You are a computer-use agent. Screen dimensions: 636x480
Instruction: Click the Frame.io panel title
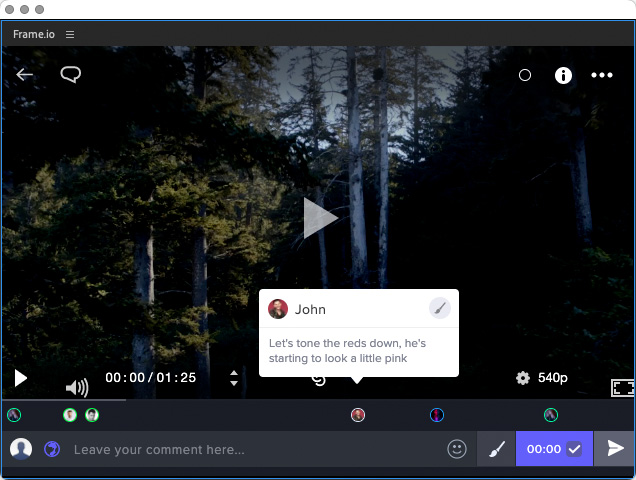tap(34, 34)
